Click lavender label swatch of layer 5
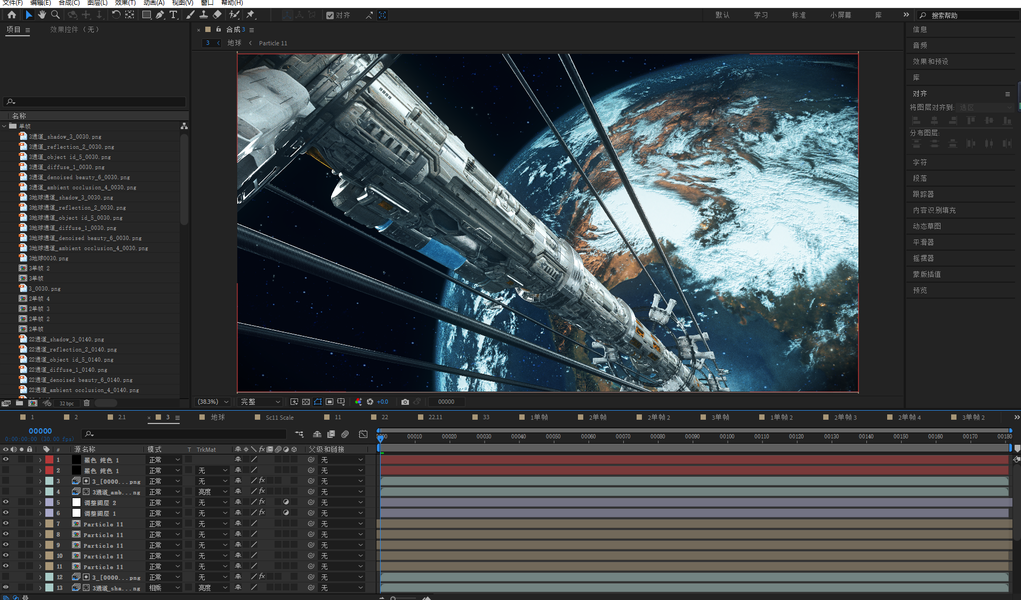1021x600 pixels. pos(49,502)
